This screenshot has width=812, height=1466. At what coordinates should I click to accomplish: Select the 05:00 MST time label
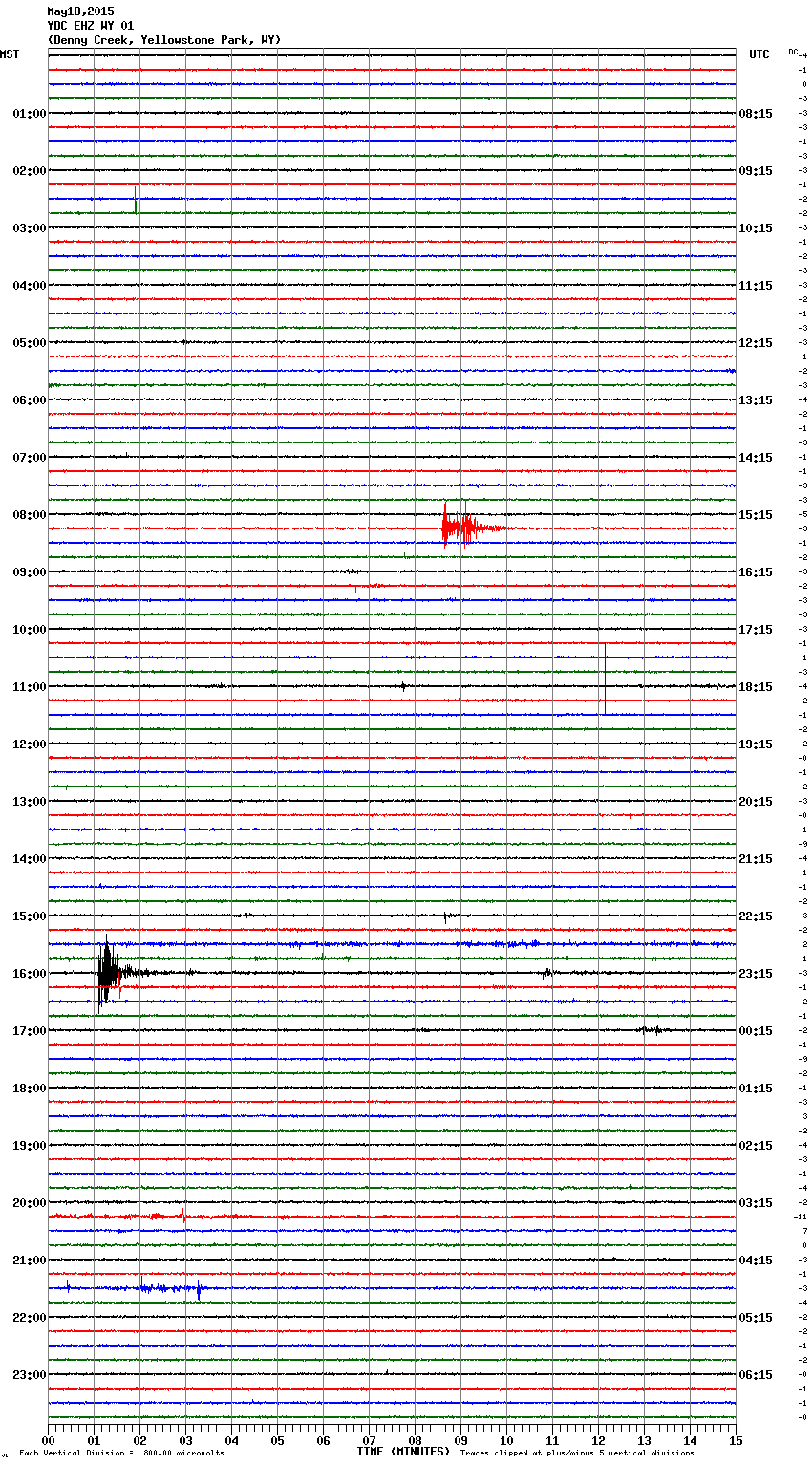click(30, 343)
